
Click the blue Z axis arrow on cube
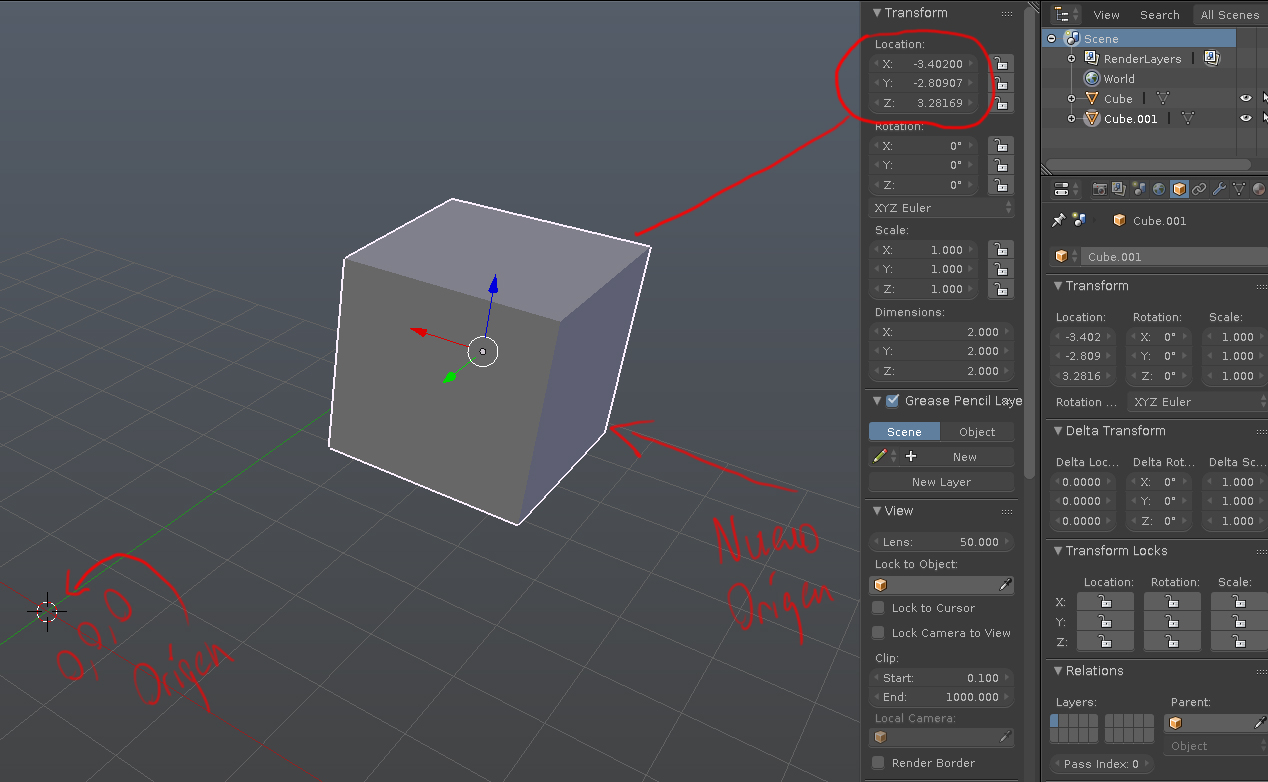click(x=492, y=287)
